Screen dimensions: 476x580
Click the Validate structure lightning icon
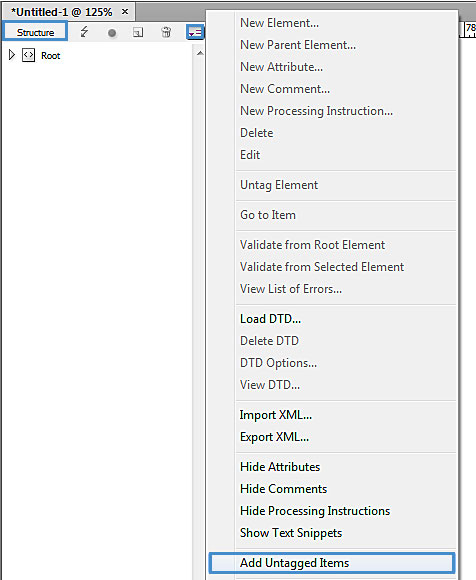point(84,32)
